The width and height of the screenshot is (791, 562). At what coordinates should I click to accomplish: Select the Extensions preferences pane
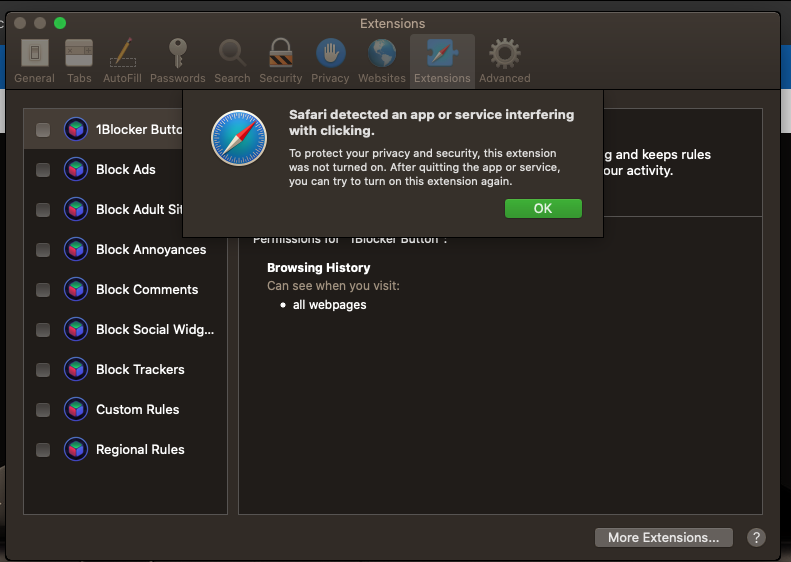pyautogui.click(x=442, y=61)
